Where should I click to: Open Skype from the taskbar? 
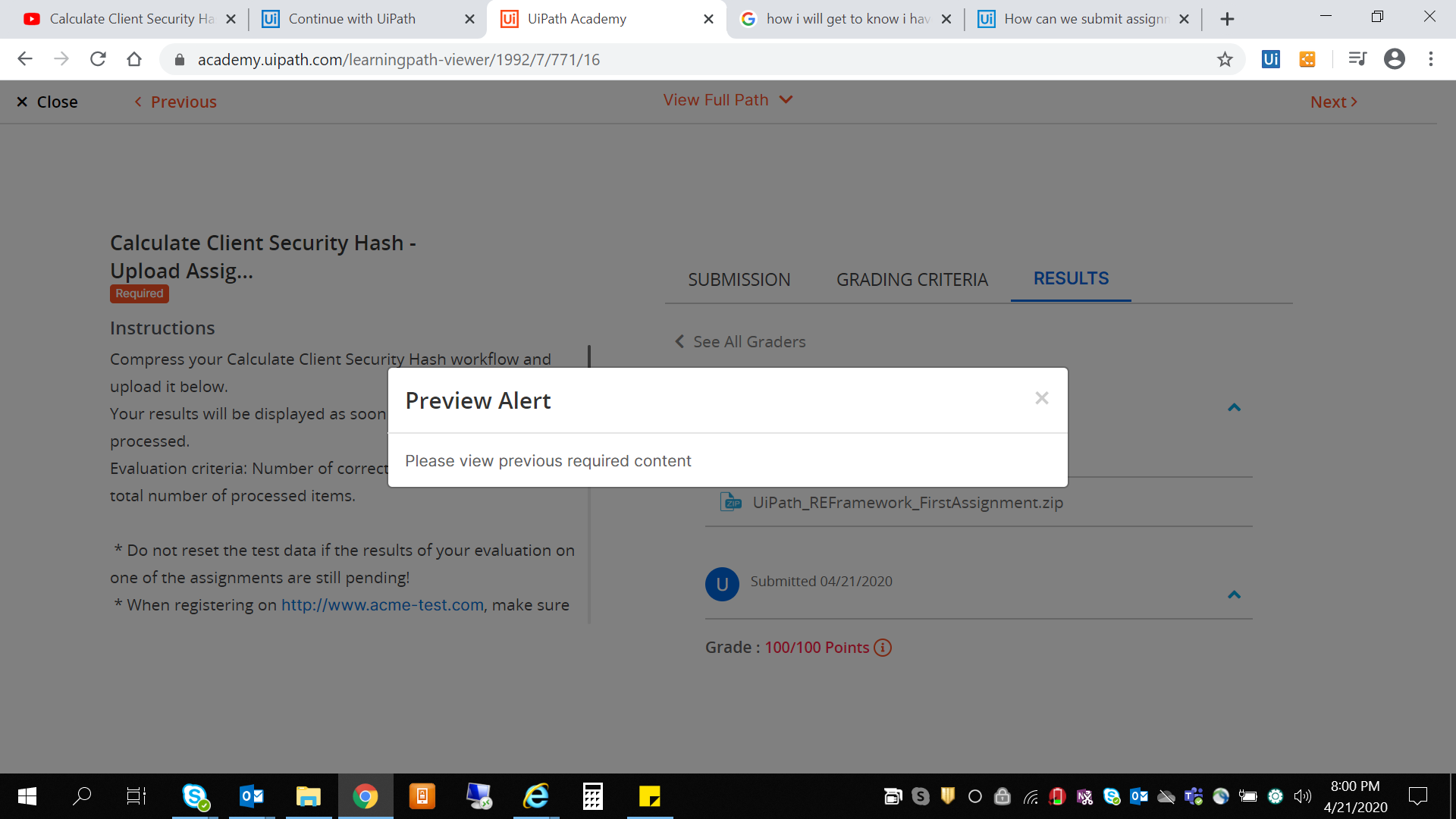coord(195,796)
